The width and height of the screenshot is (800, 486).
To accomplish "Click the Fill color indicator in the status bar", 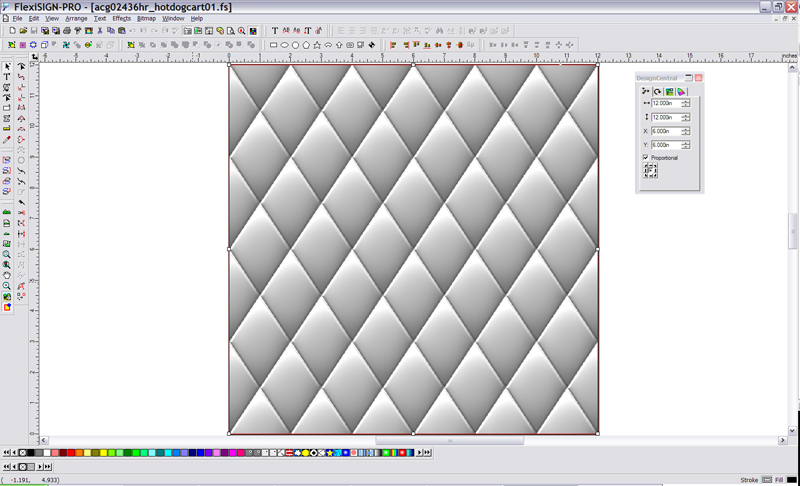I will [791, 480].
